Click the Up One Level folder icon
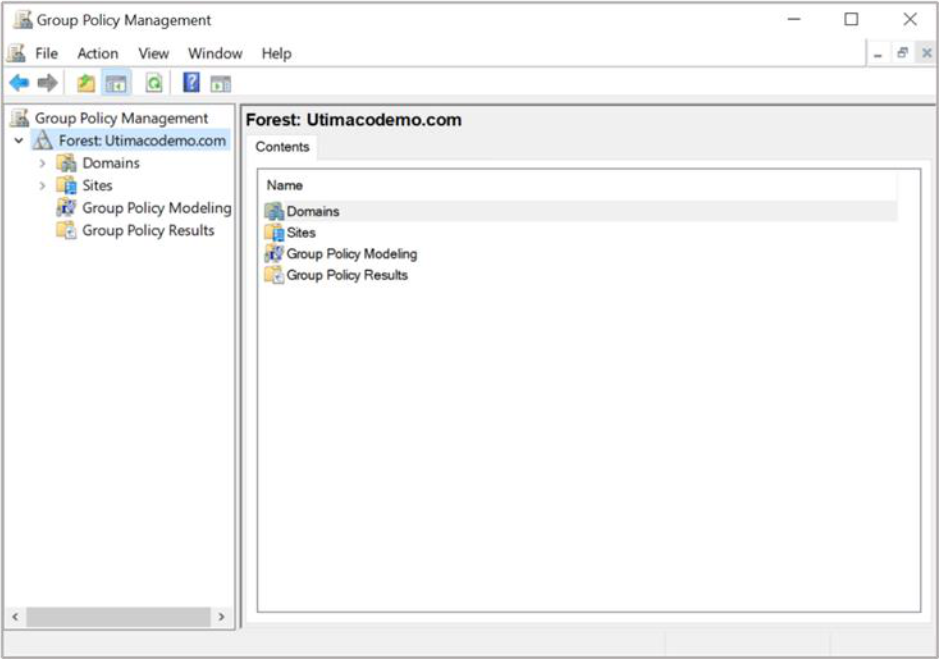This screenshot has width=939, height=659. [87, 83]
